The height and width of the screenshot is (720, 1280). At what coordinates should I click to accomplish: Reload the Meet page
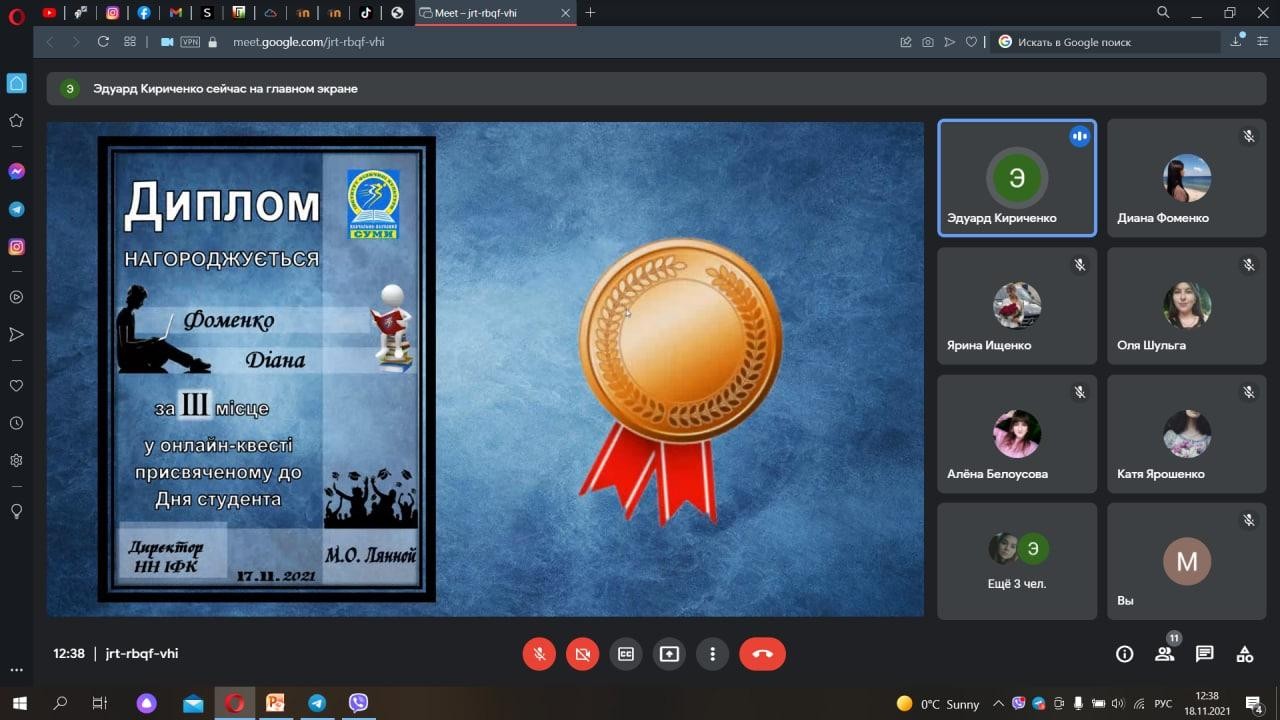point(103,42)
